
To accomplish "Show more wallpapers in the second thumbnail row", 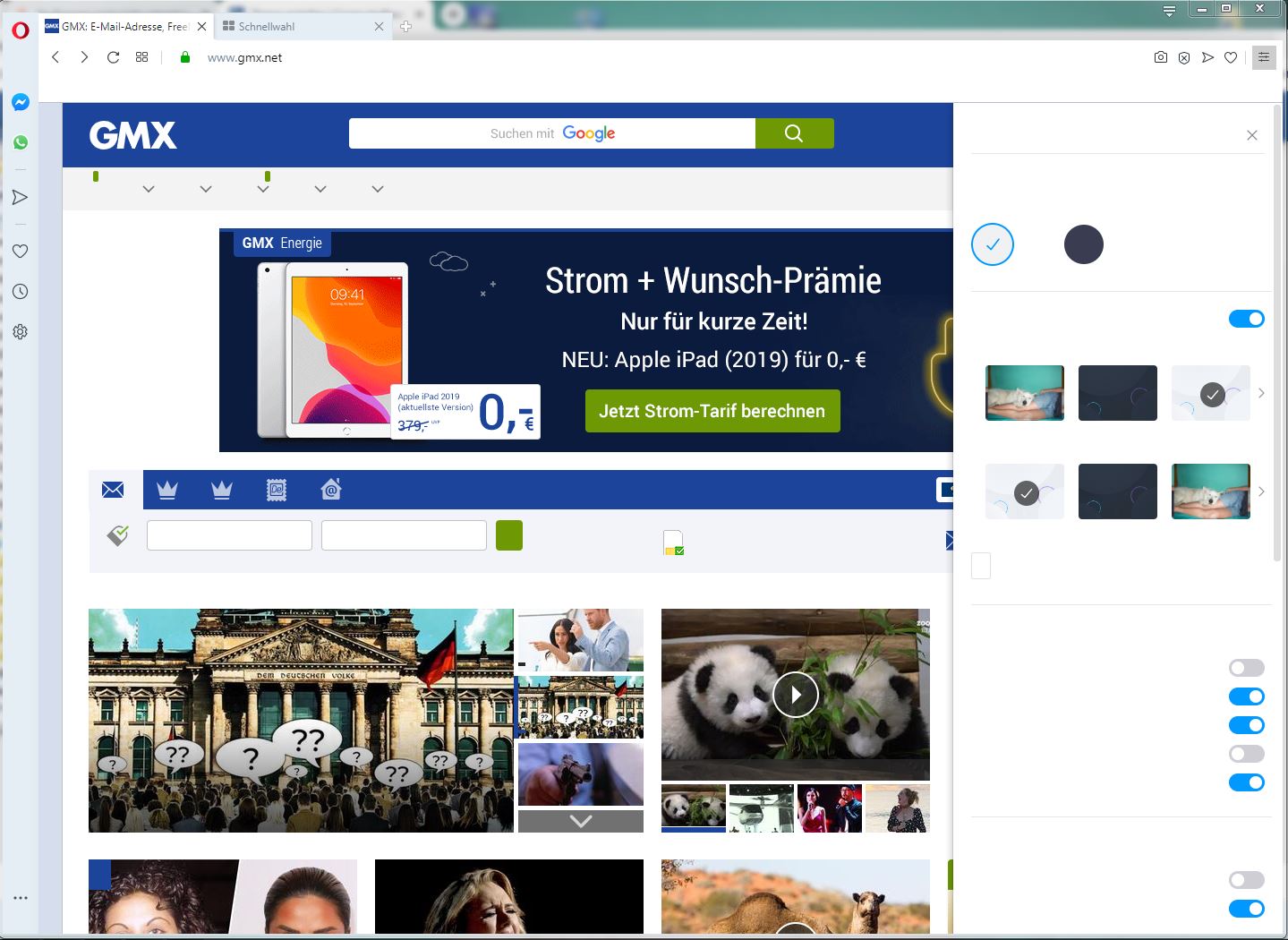I will (1261, 491).
